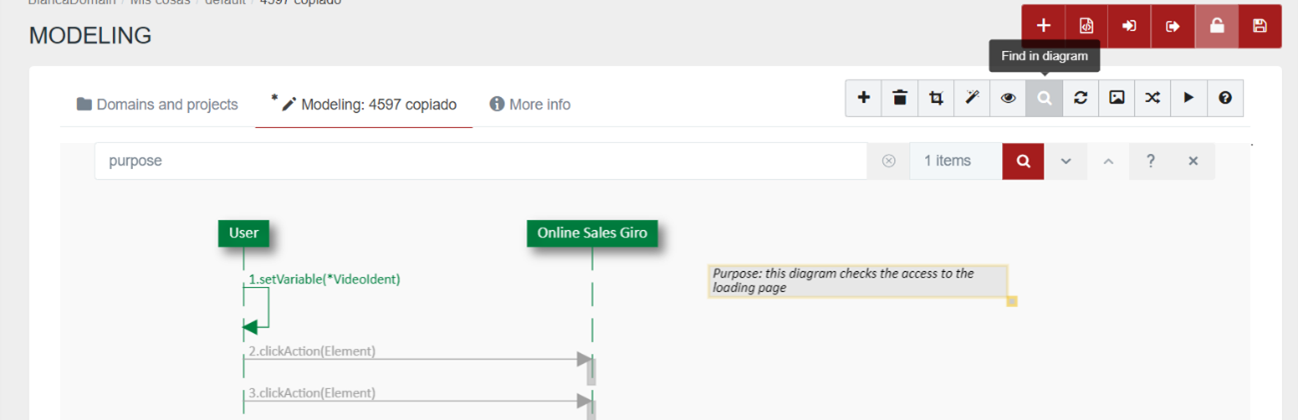Image resolution: width=1298 pixels, height=420 pixels.
Task: Click the red plus button in the header
Action: tap(1043, 26)
